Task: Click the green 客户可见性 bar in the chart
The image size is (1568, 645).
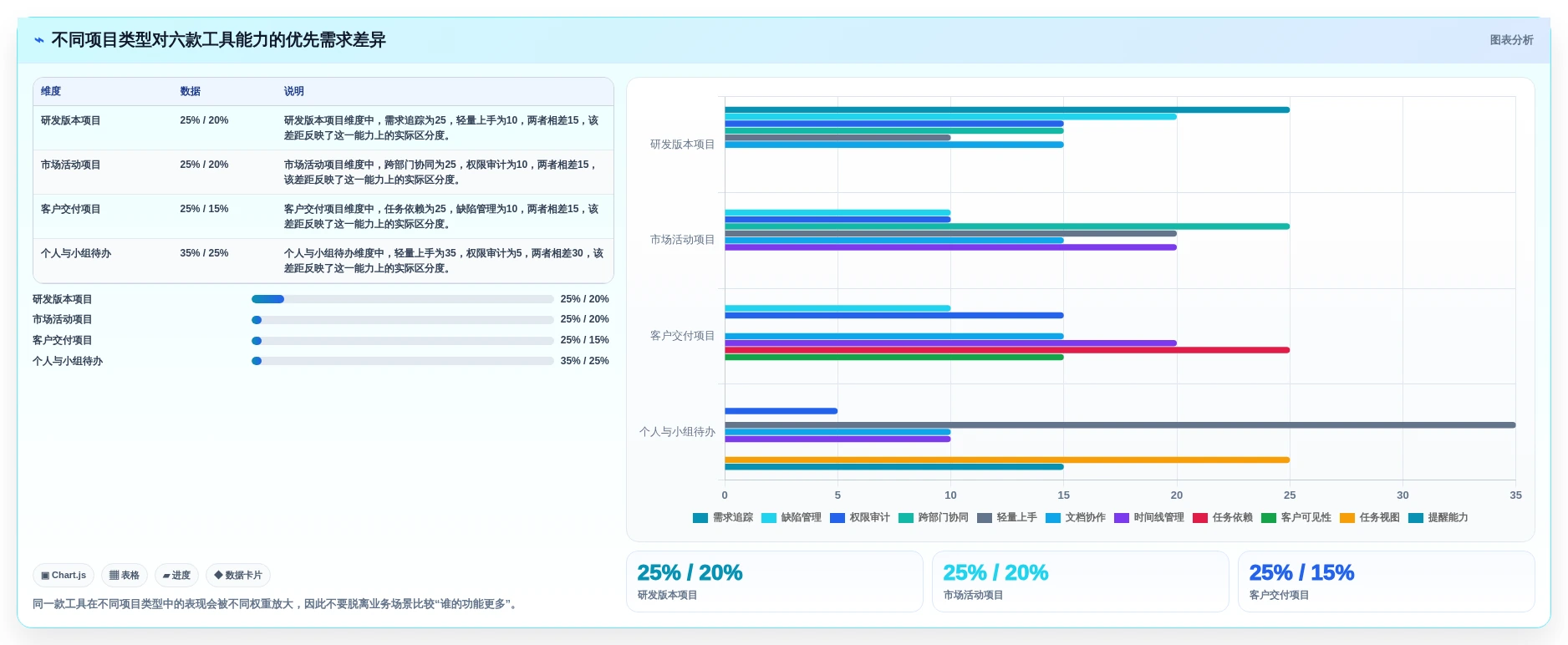Action: click(x=894, y=357)
